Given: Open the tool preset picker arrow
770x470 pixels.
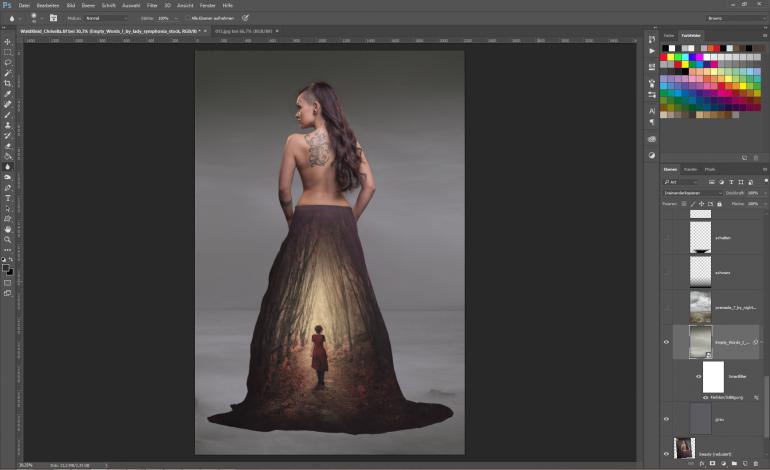Looking at the screenshot, I should pos(20,18).
